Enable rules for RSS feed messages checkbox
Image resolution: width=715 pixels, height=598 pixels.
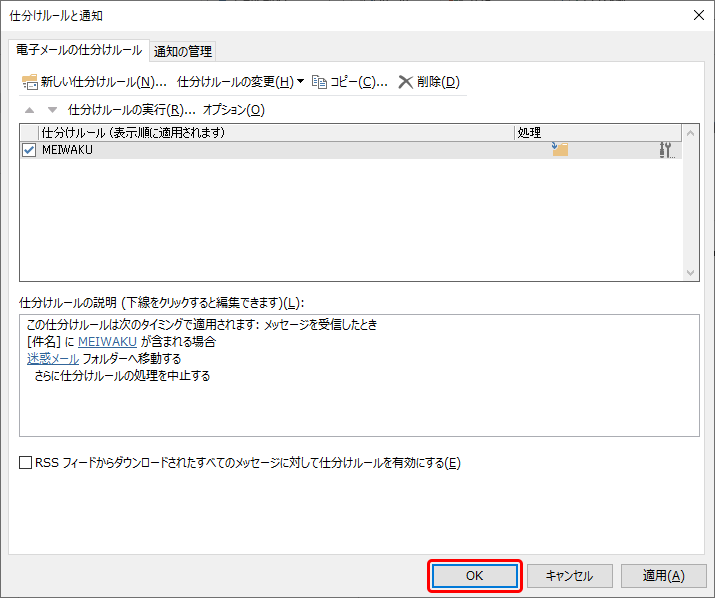[26, 463]
